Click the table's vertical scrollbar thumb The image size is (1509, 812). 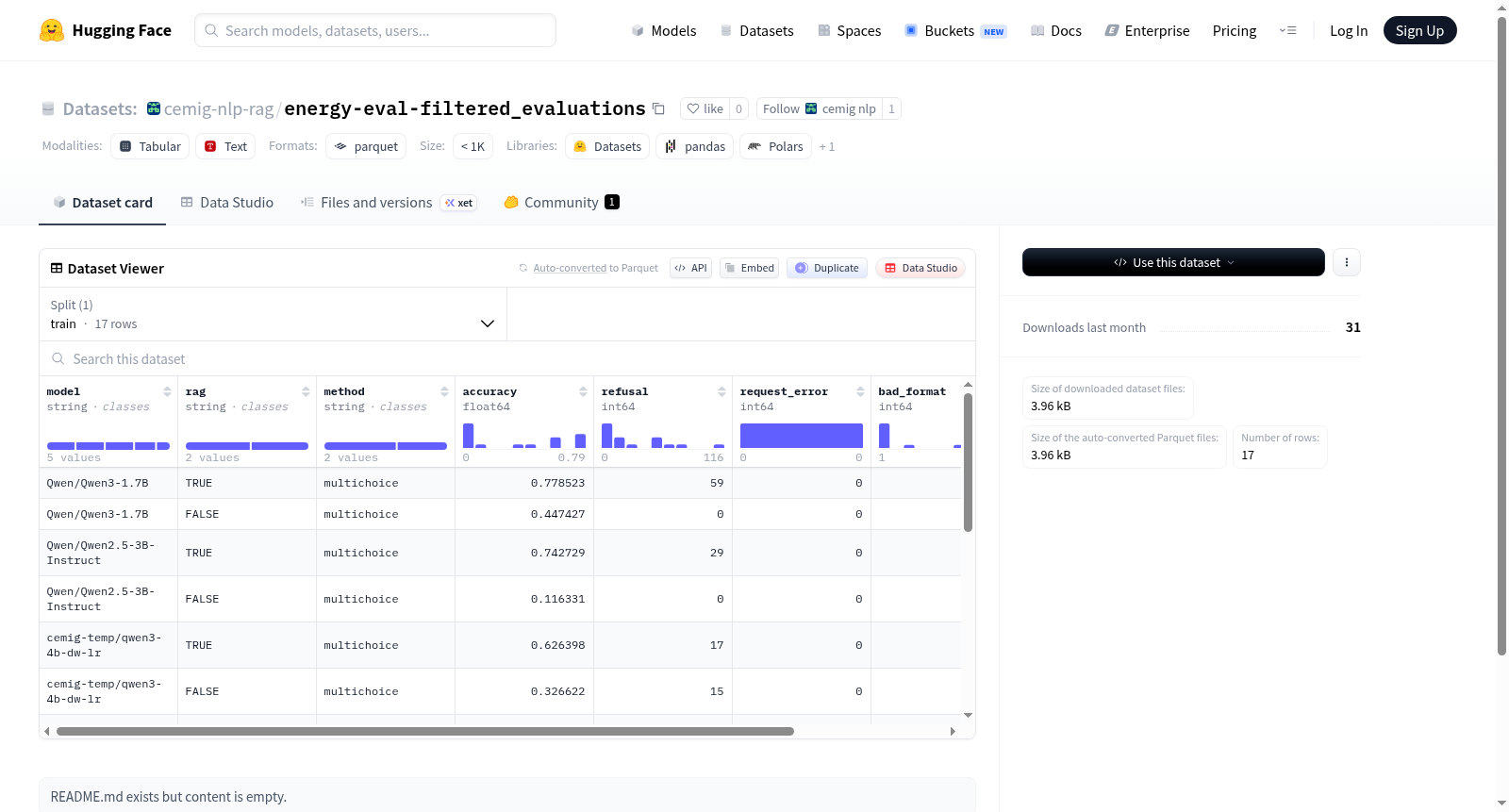[x=968, y=462]
